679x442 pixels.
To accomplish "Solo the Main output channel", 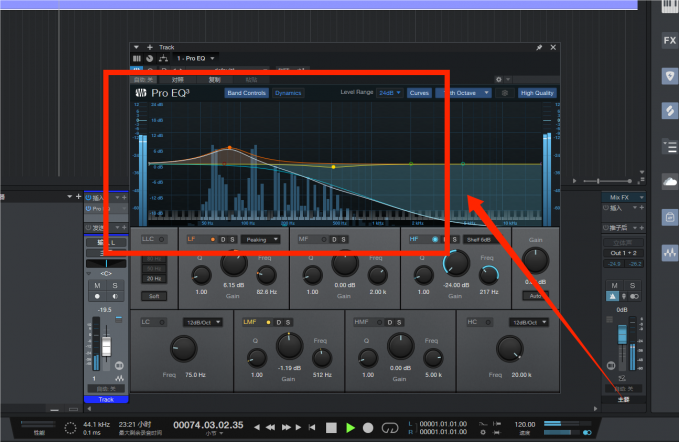I will coord(632,285).
